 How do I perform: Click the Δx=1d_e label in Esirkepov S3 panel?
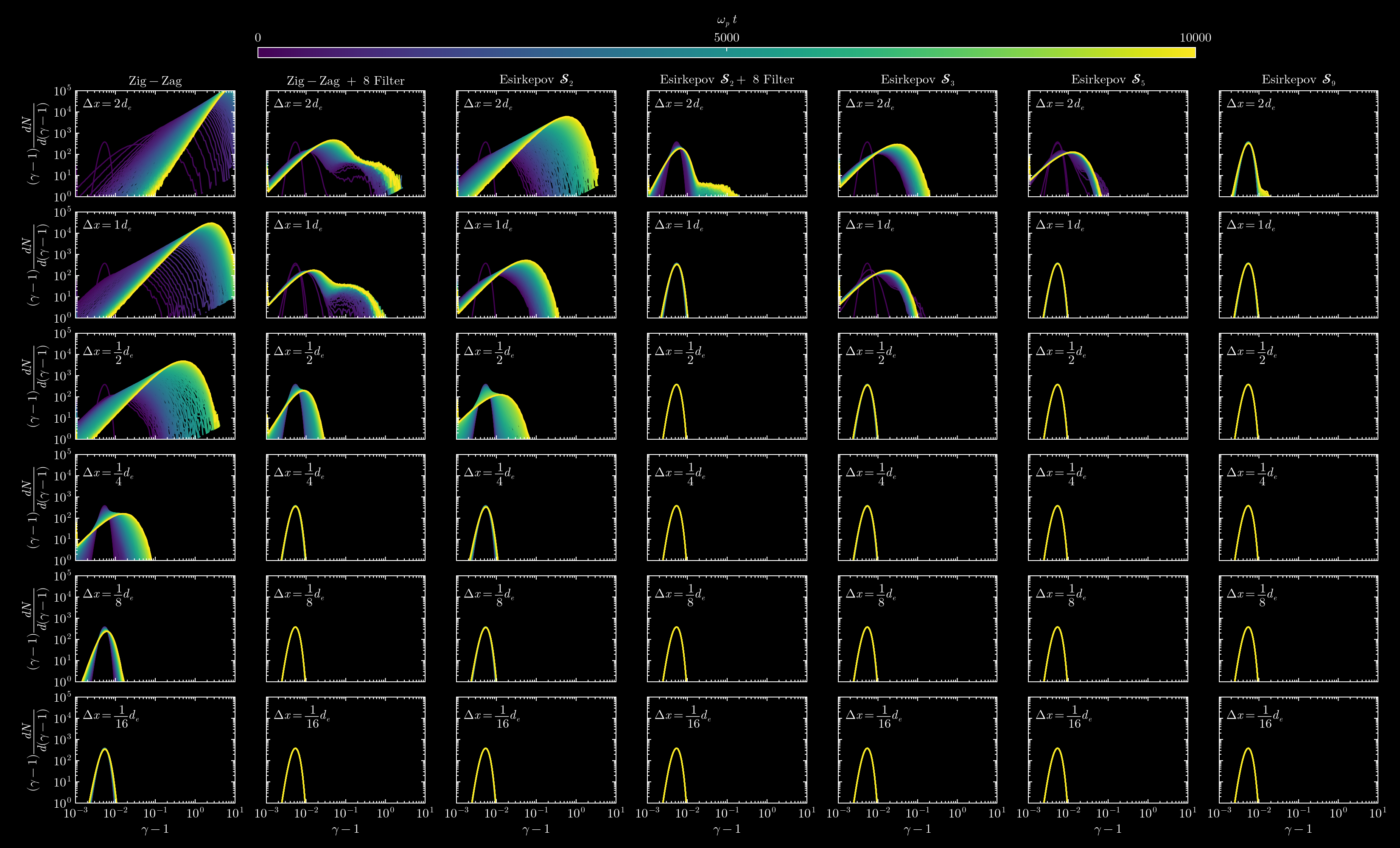(869, 225)
